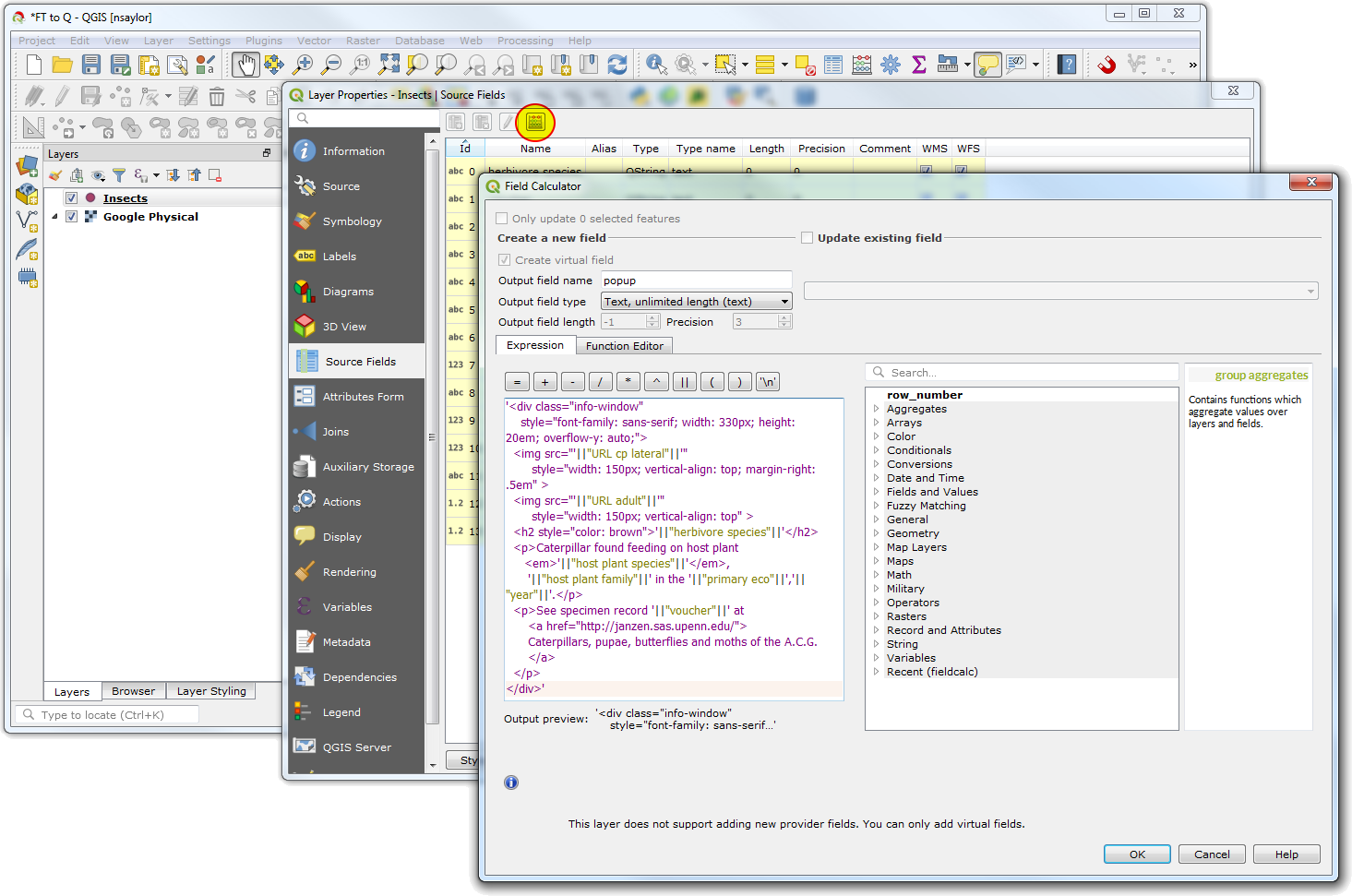
Task: Expand the Fields and Values function group
Action: click(x=877, y=492)
